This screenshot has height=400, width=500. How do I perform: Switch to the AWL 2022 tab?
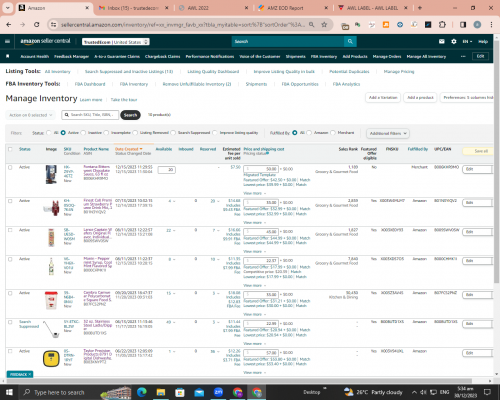[213, 8]
